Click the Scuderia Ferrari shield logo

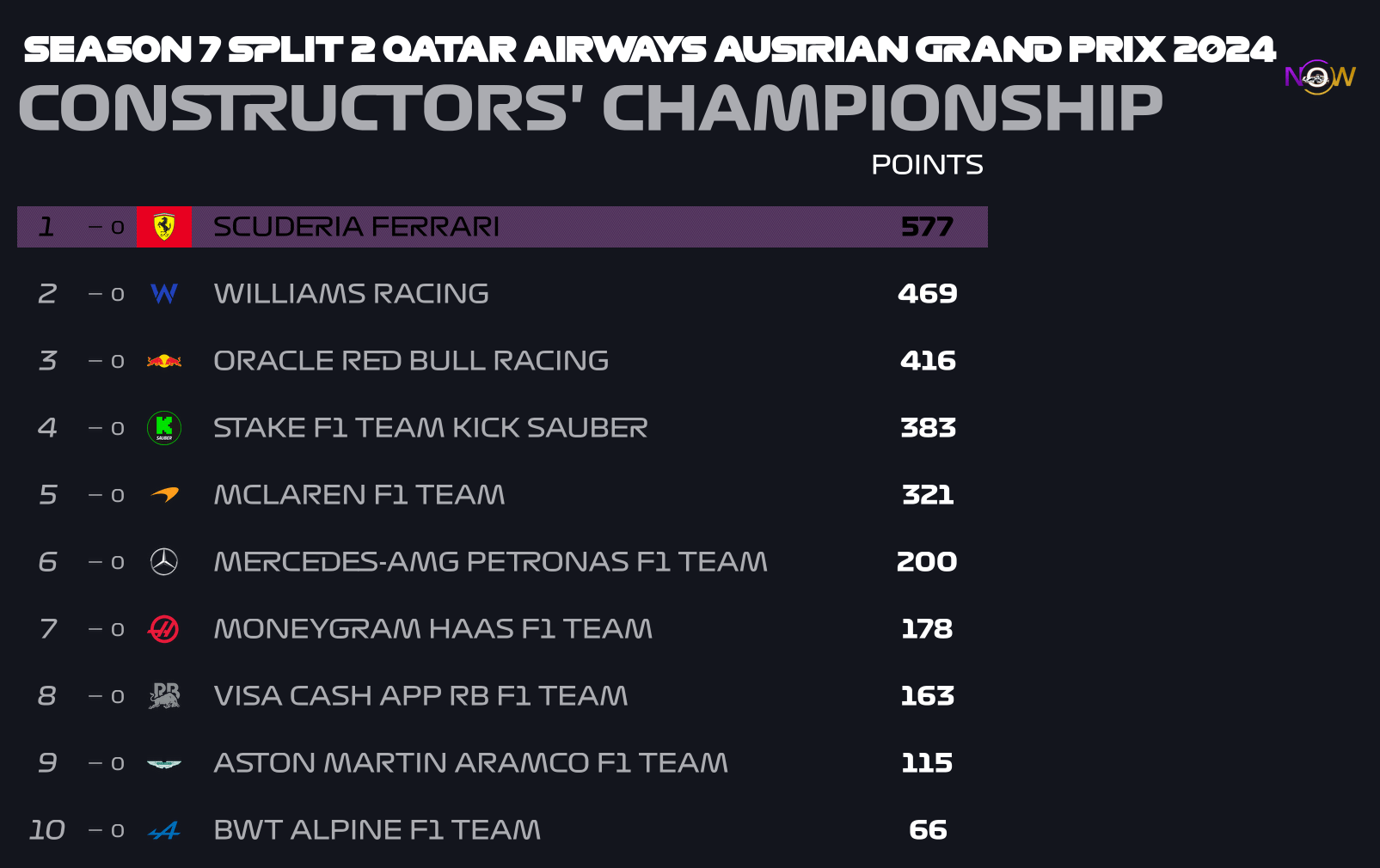pos(164,227)
